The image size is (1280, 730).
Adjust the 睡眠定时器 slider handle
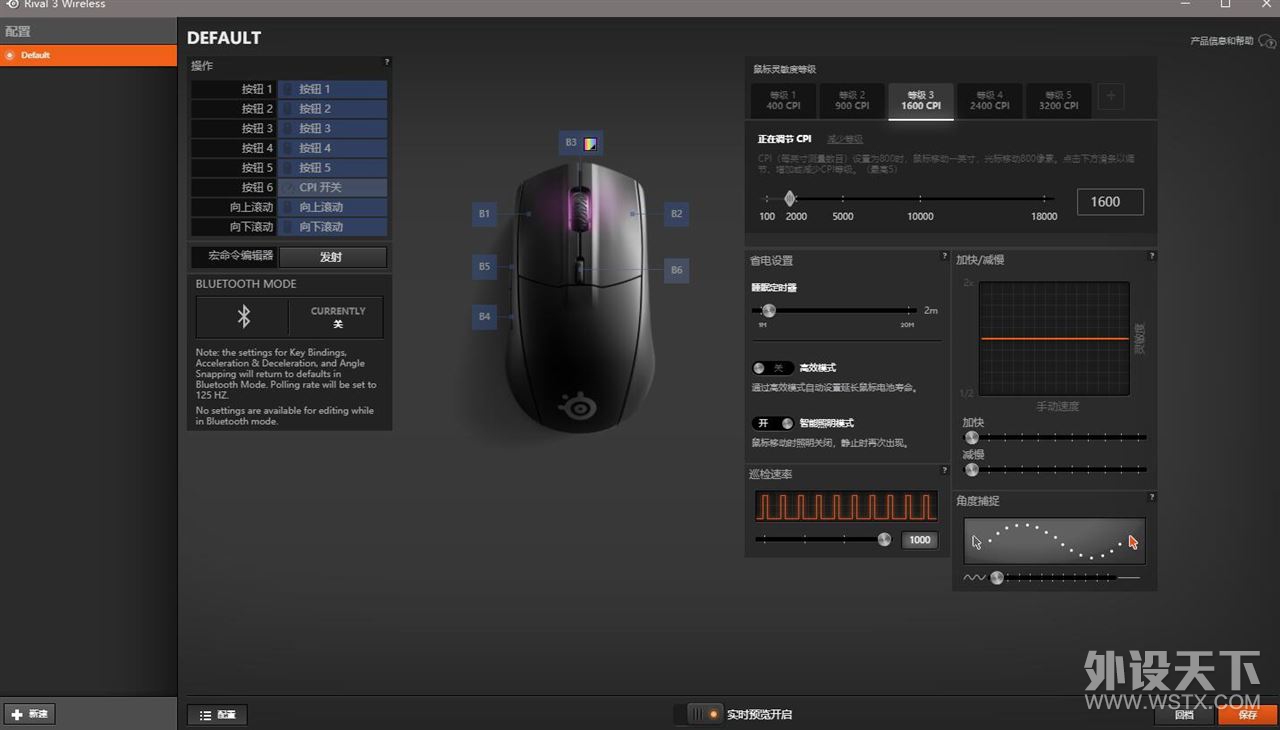[x=768, y=311]
